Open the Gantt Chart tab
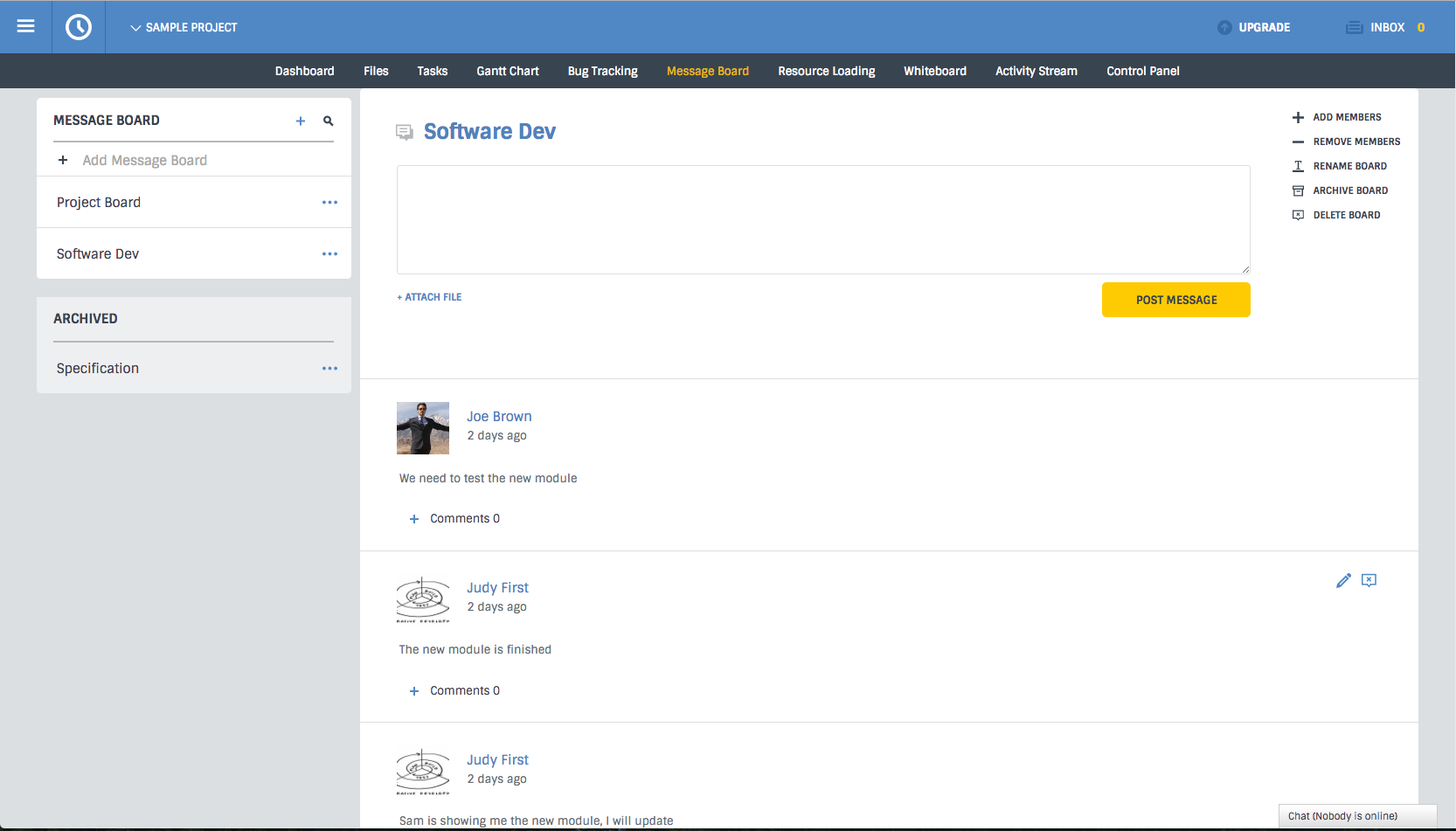 point(507,71)
